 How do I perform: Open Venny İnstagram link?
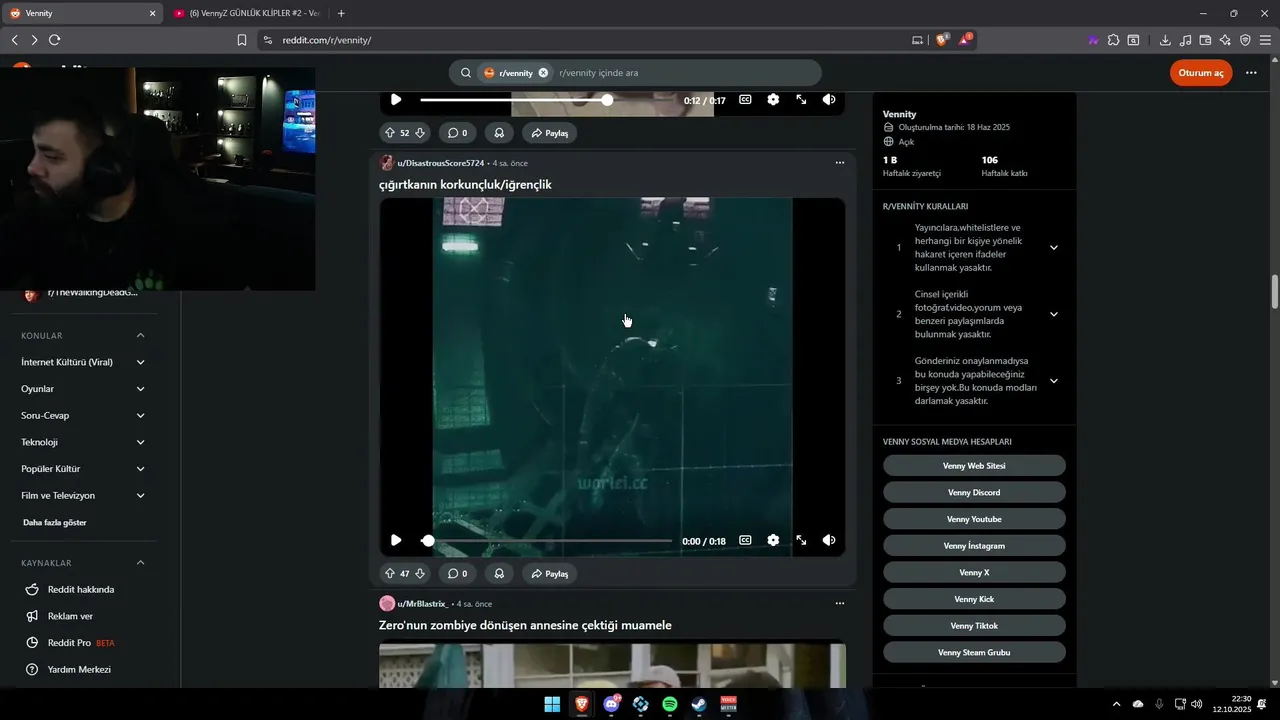974,546
